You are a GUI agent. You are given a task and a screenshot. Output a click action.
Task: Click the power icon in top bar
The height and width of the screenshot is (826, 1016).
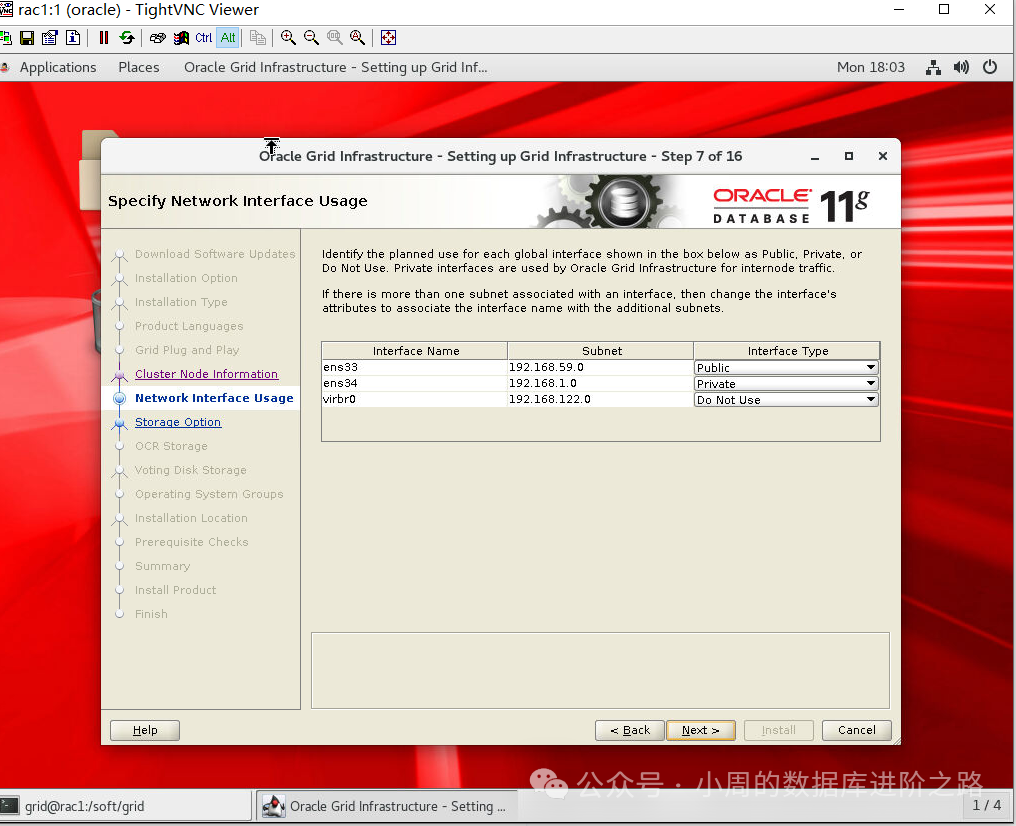click(989, 67)
